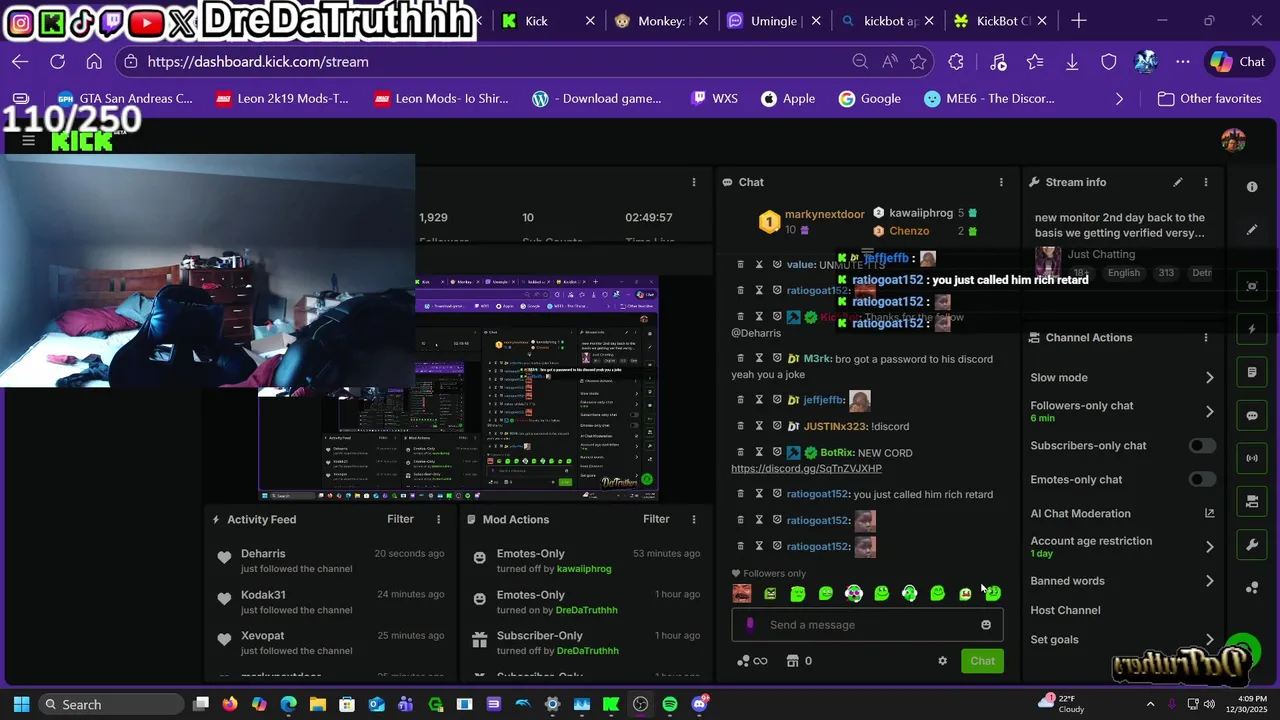Click the taskbar Search box
The width and height of the screenshot is (1280, 720).
tap(112, 704)
